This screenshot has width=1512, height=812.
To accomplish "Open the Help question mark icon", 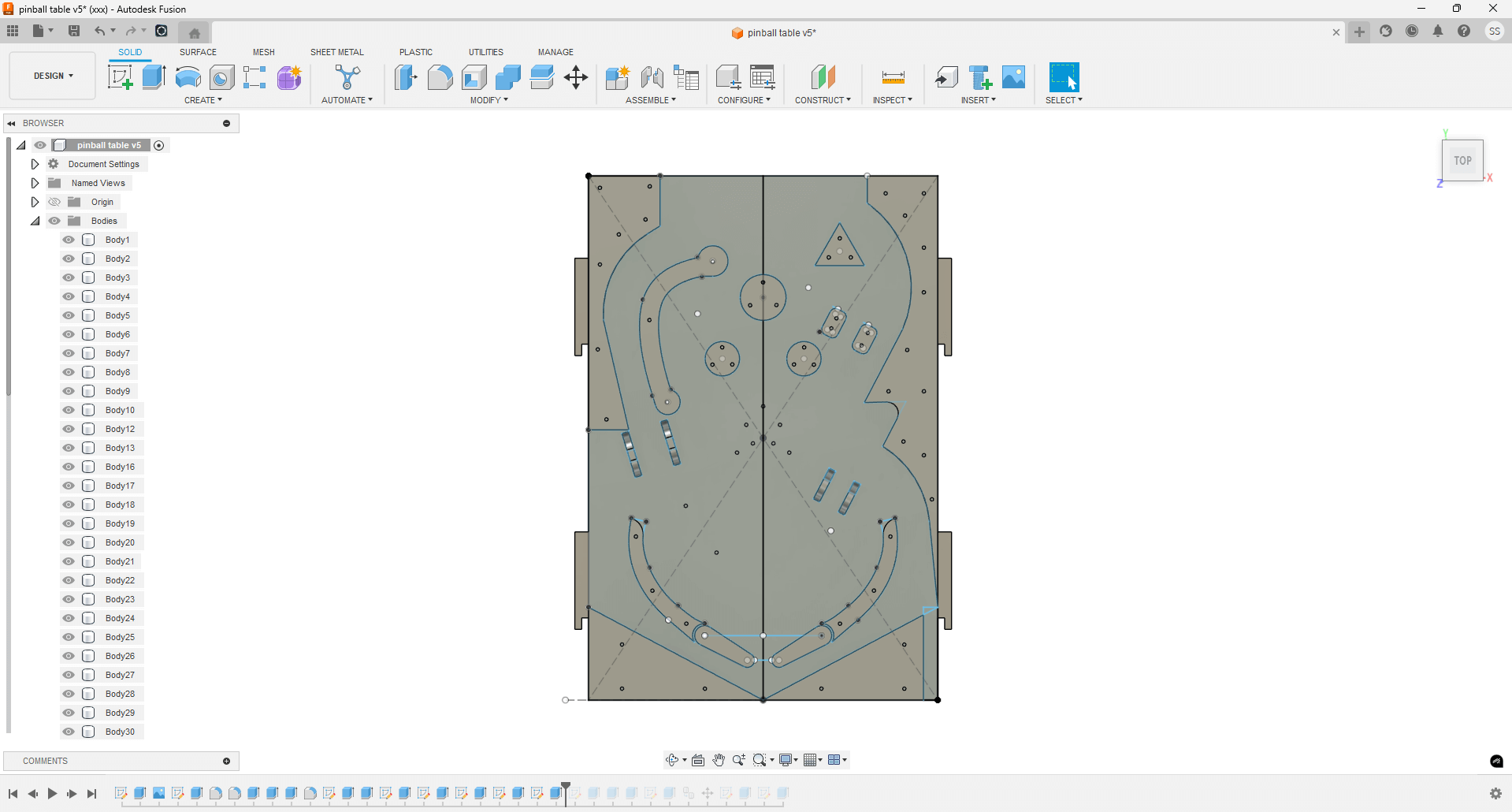I will click(x=1464, y=32).
